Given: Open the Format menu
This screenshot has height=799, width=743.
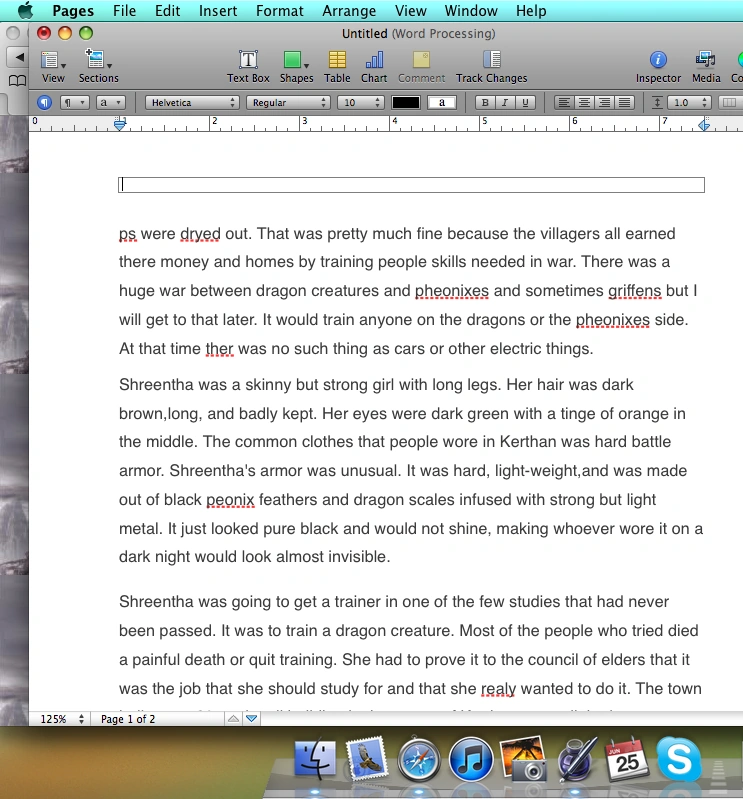Looking at the screenshot, I should tap(279, 11).
